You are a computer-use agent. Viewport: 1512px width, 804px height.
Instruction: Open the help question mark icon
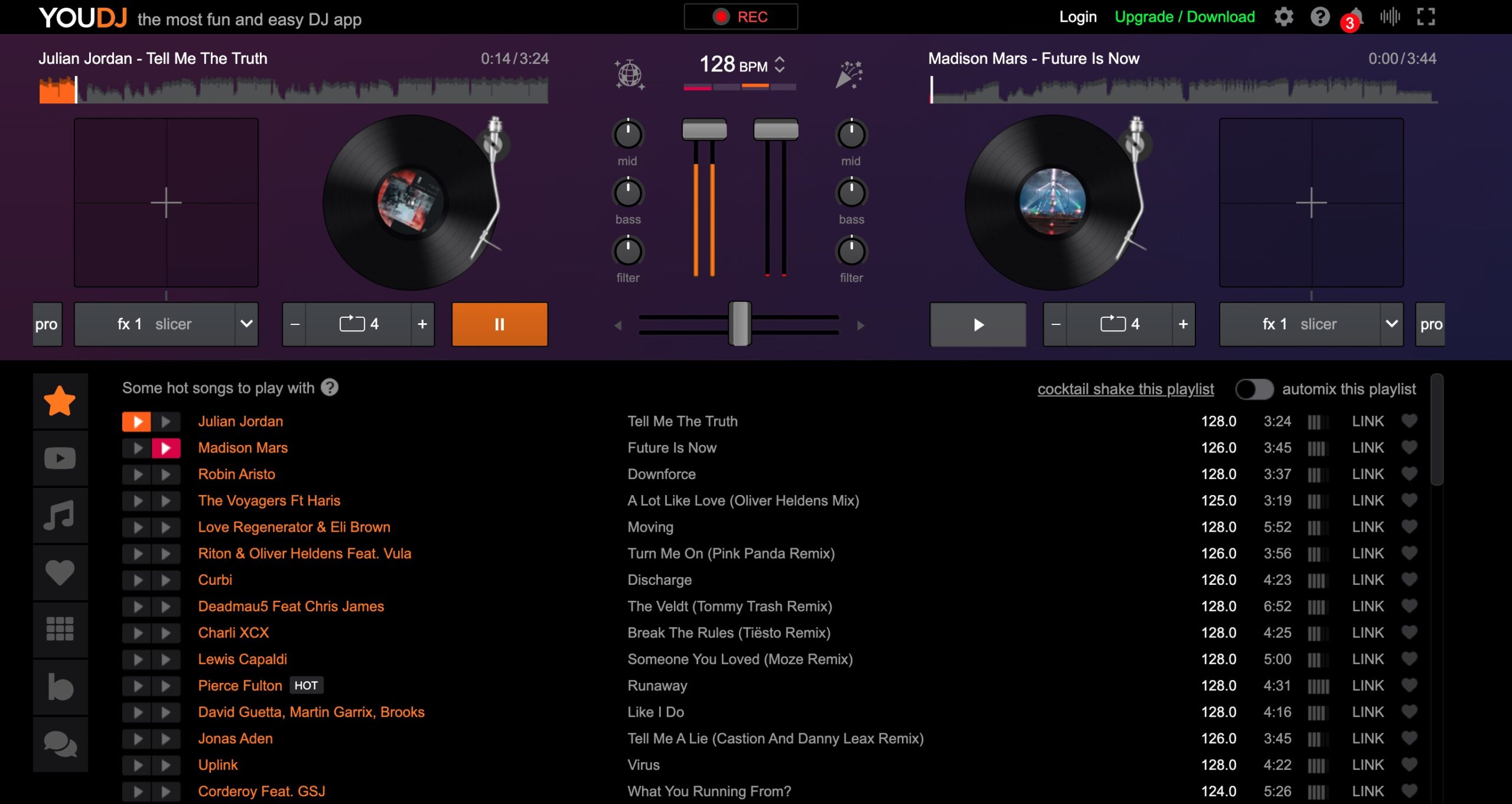pos(1319,17)
